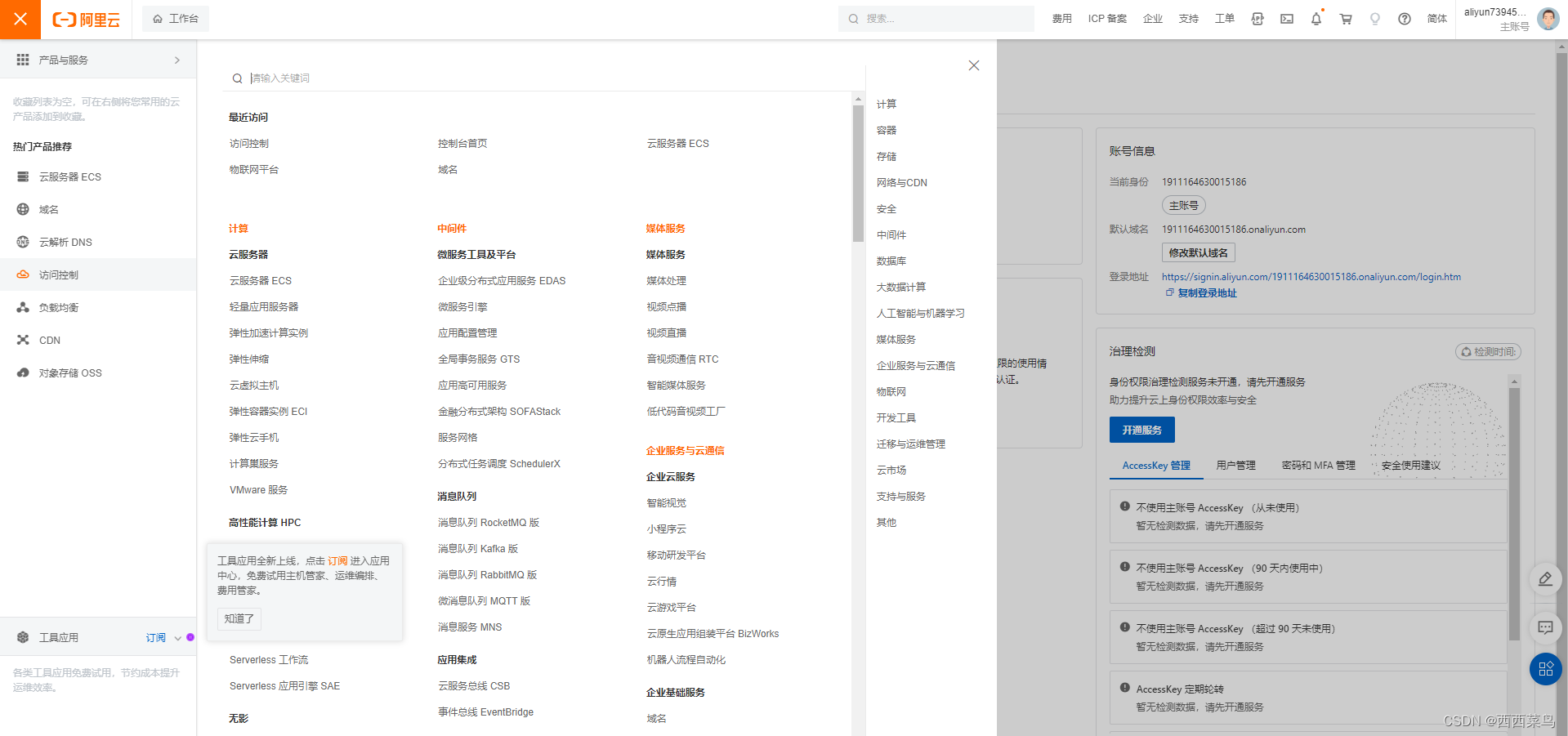Dismiss the tip with 知道了 button
This screenshot has height=736, width=1568.
click(x=239, y=619)
